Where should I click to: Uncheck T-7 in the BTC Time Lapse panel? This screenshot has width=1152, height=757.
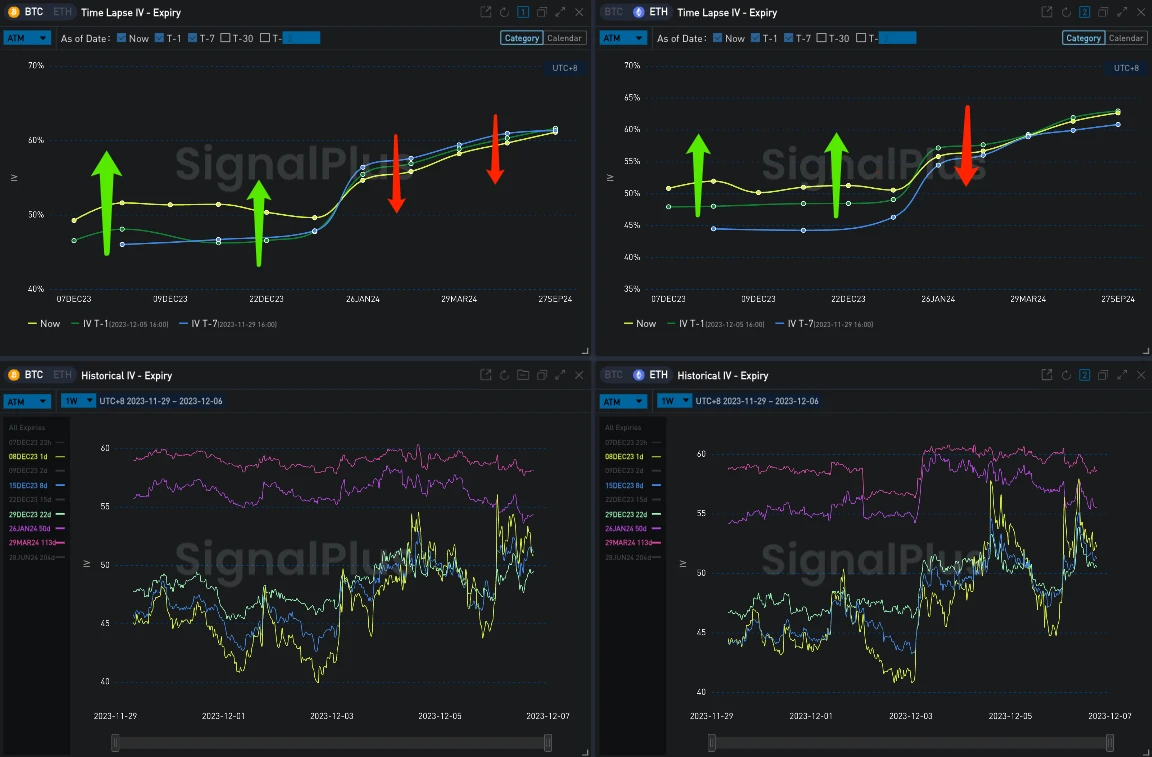191,38
